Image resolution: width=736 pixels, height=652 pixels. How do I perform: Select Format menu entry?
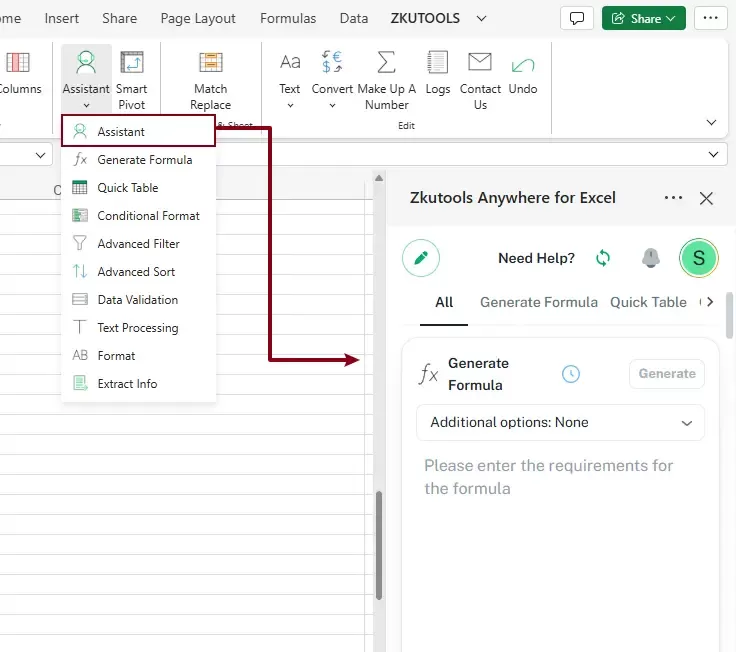[138, 356]
